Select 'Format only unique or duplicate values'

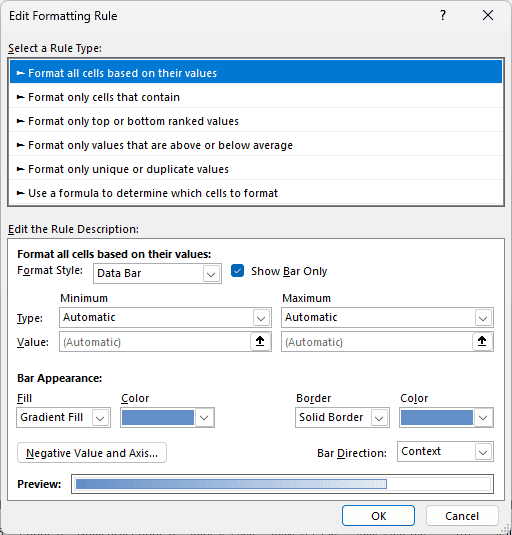tap(256, 168)
